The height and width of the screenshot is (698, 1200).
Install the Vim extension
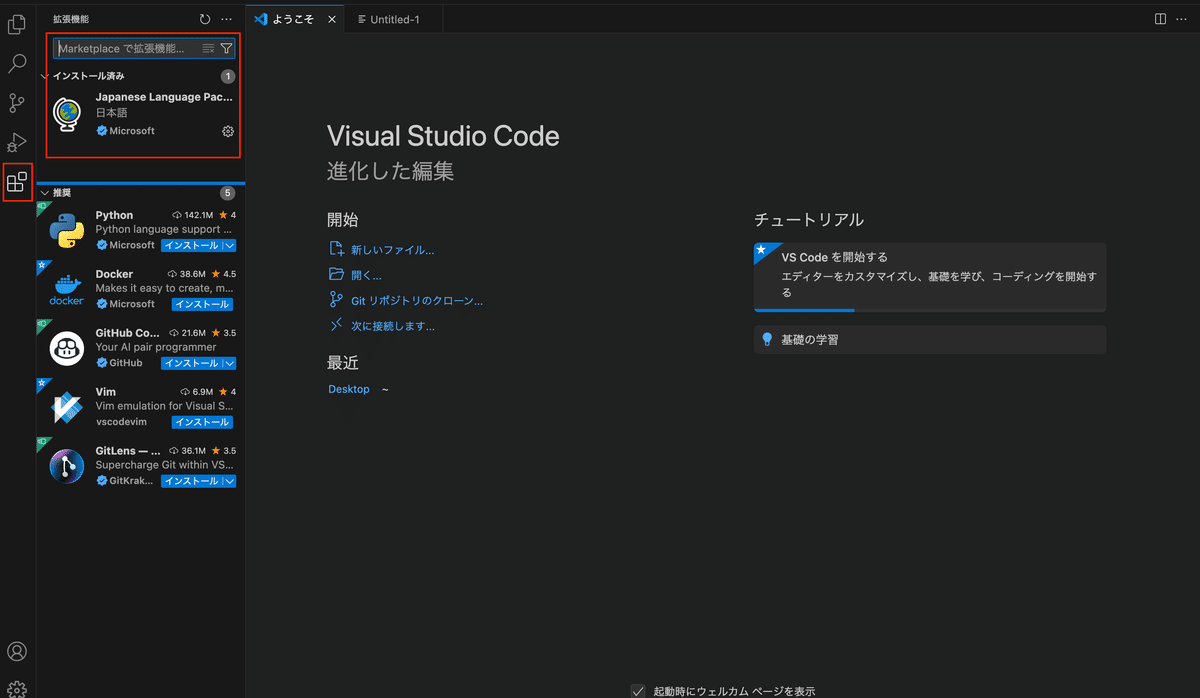pos(202,422)
